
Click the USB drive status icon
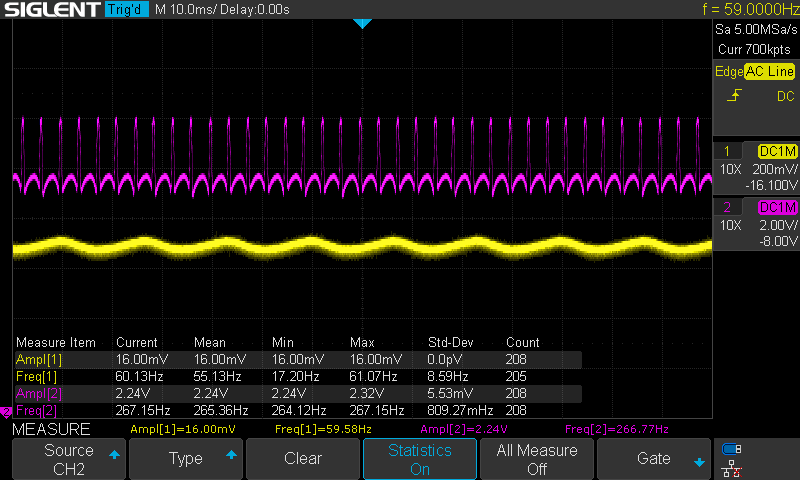tap(731, 448)
